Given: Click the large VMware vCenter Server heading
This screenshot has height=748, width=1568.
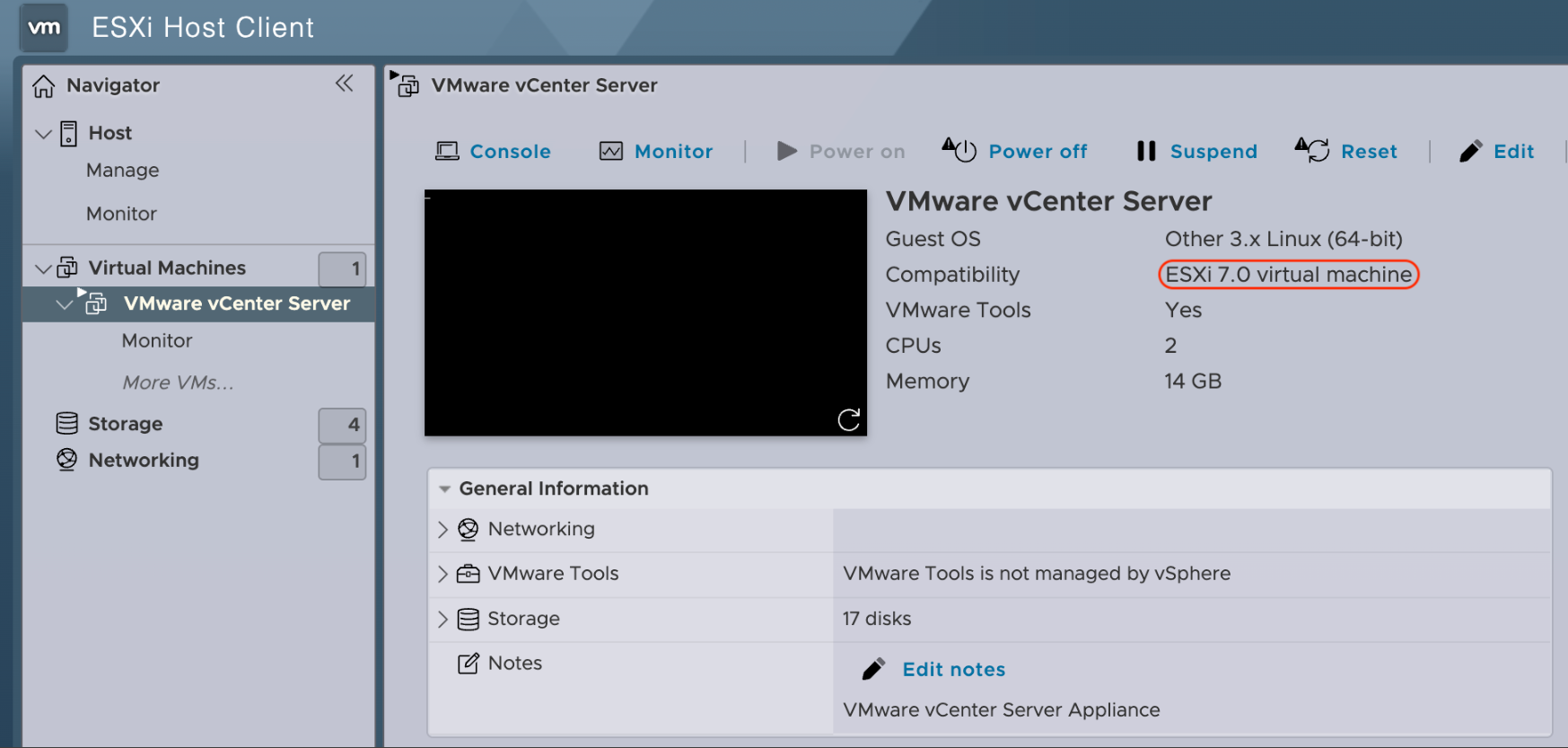Looking at the screenshot, I should pos(1048,201).
